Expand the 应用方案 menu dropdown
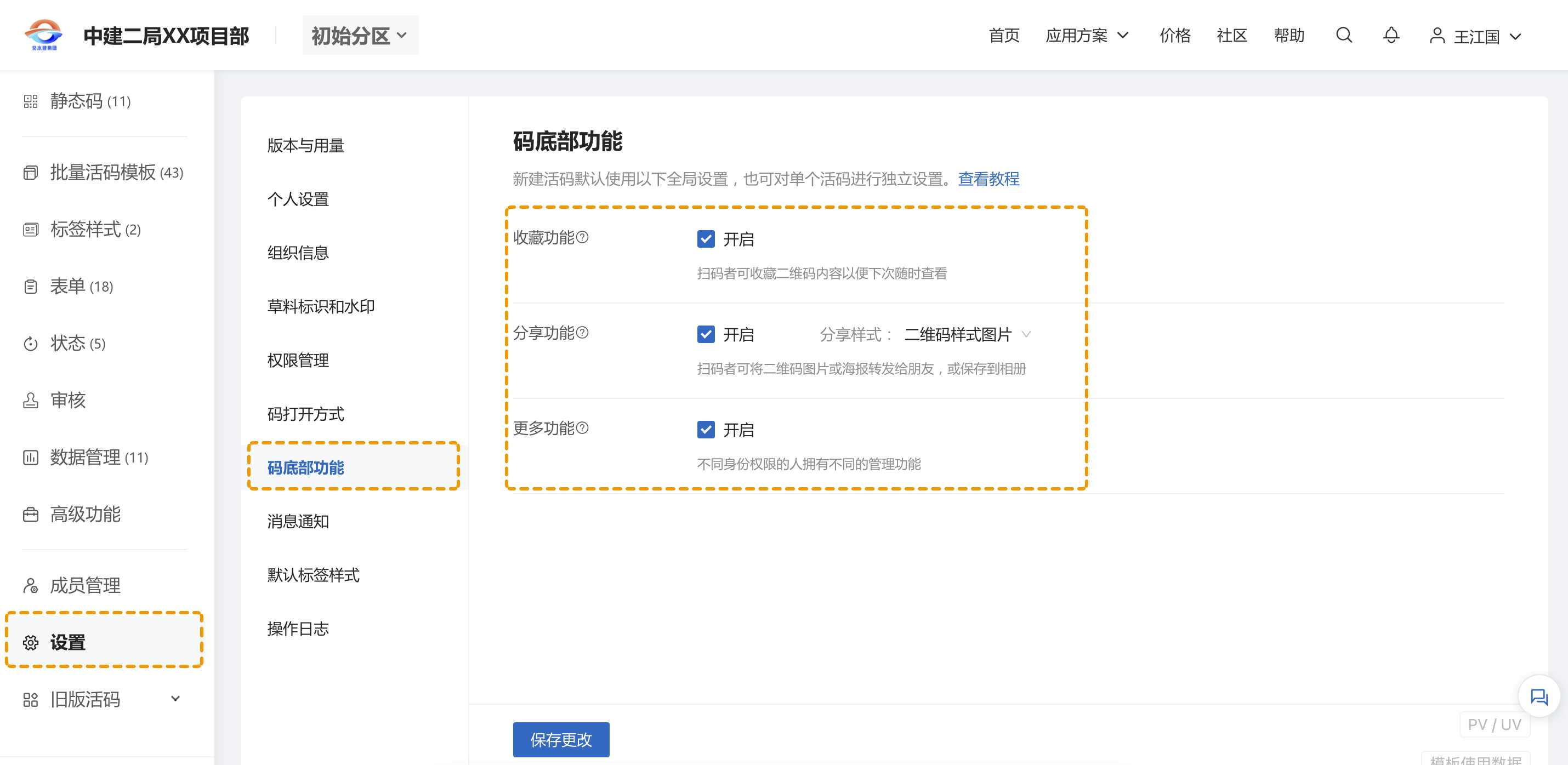The width and height of the screenshot is (1568, 765). tap(1087, 35)
